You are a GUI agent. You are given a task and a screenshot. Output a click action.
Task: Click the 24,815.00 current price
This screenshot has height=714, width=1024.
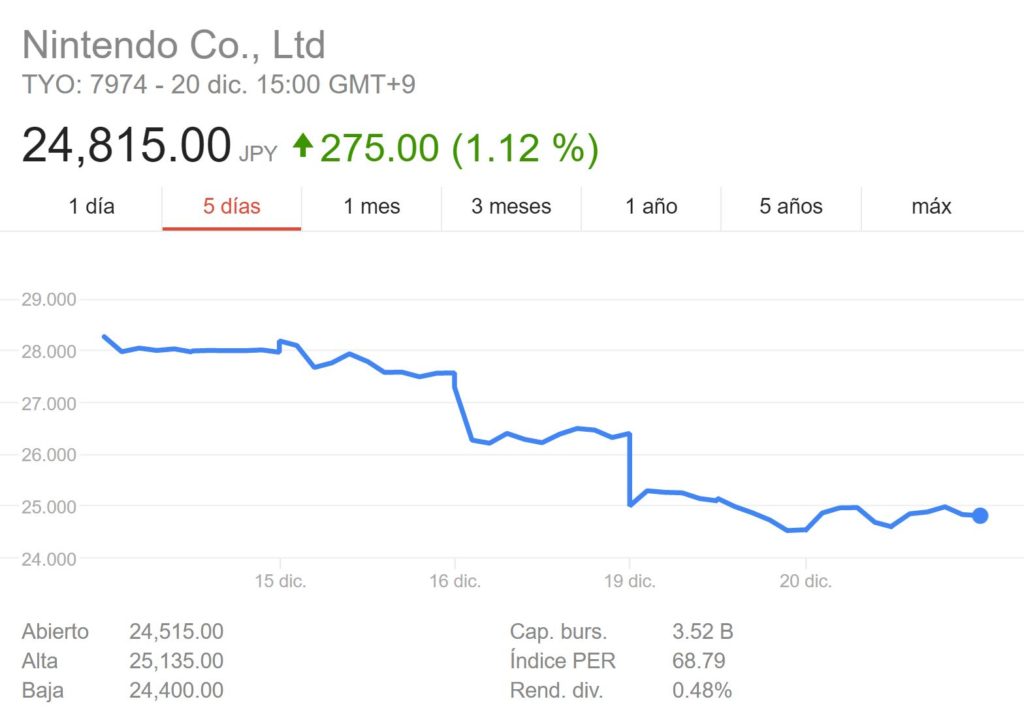pos(127,147)
